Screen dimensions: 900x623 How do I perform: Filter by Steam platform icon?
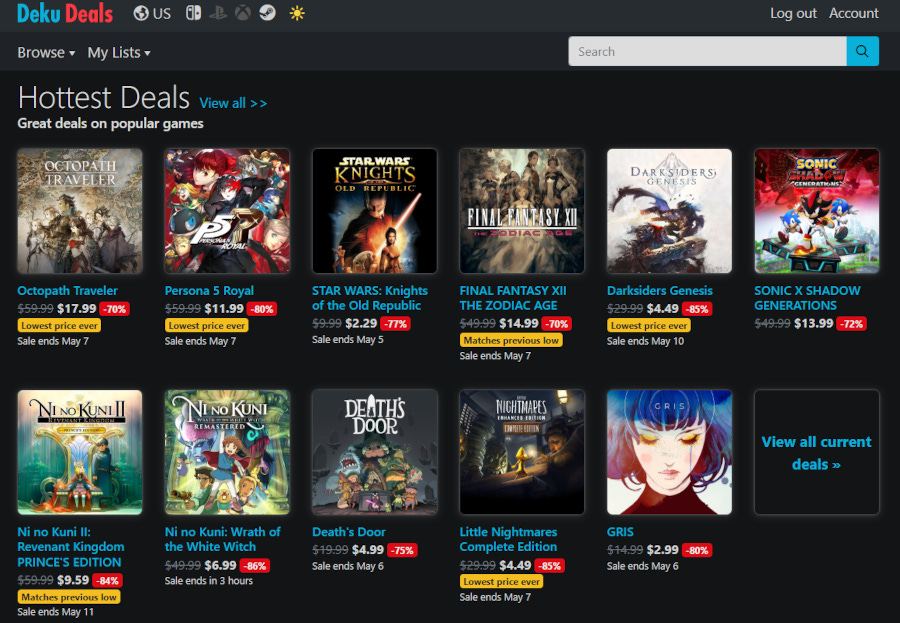coord(267,13)
